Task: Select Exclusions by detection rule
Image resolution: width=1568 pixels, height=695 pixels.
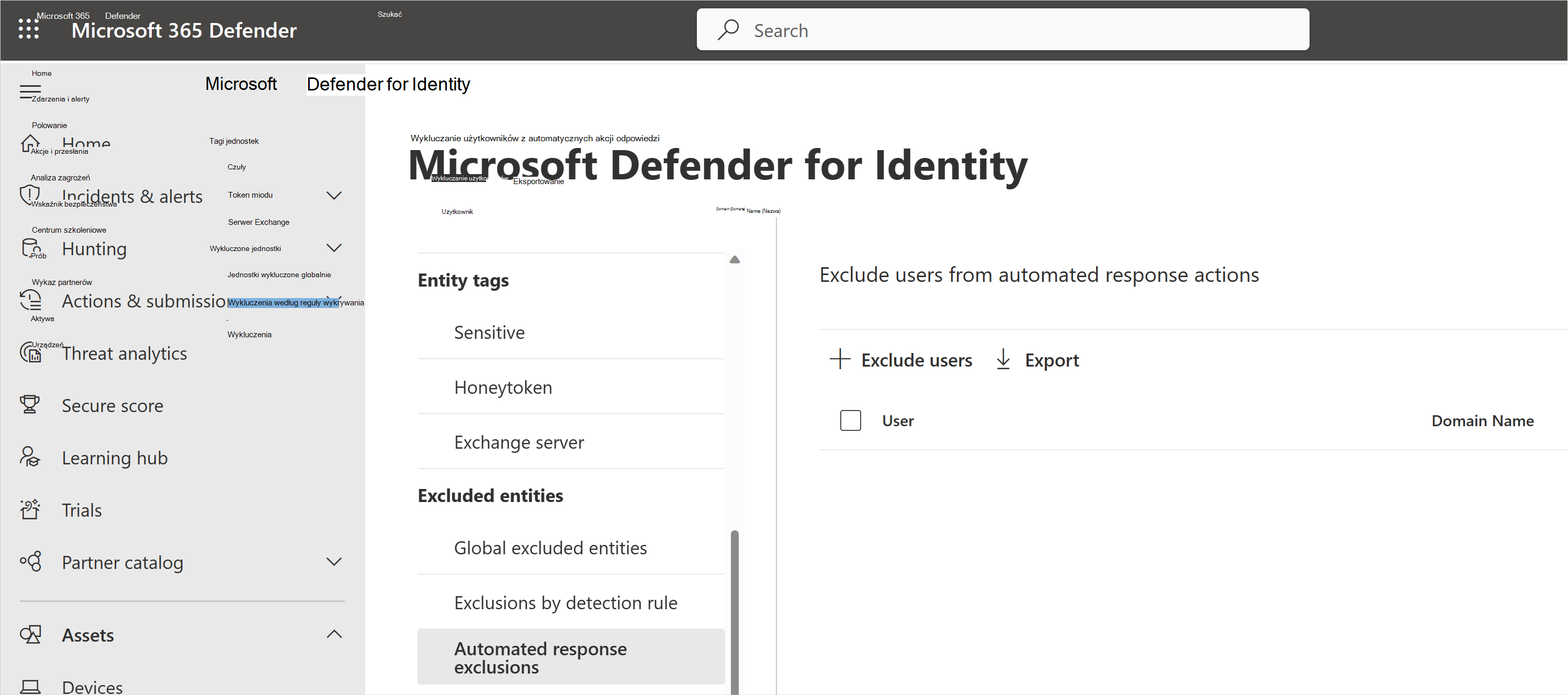Action: pyautogui.click(x=564, y=602)
